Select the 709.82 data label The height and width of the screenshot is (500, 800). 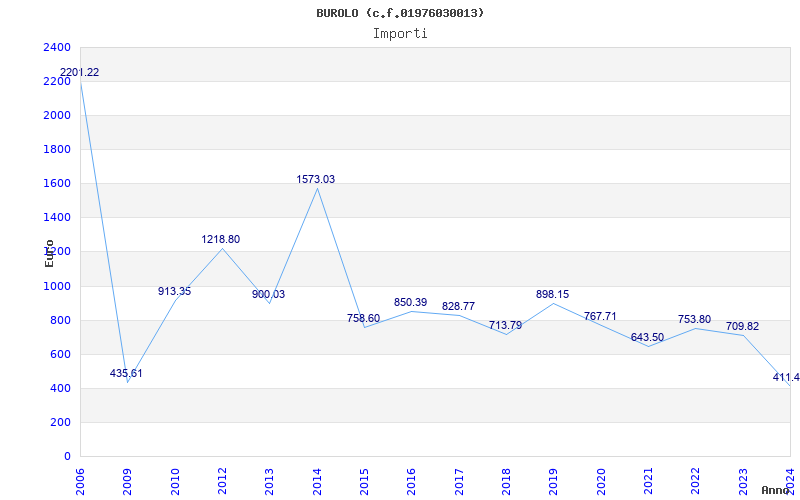[x=742, y=327]
